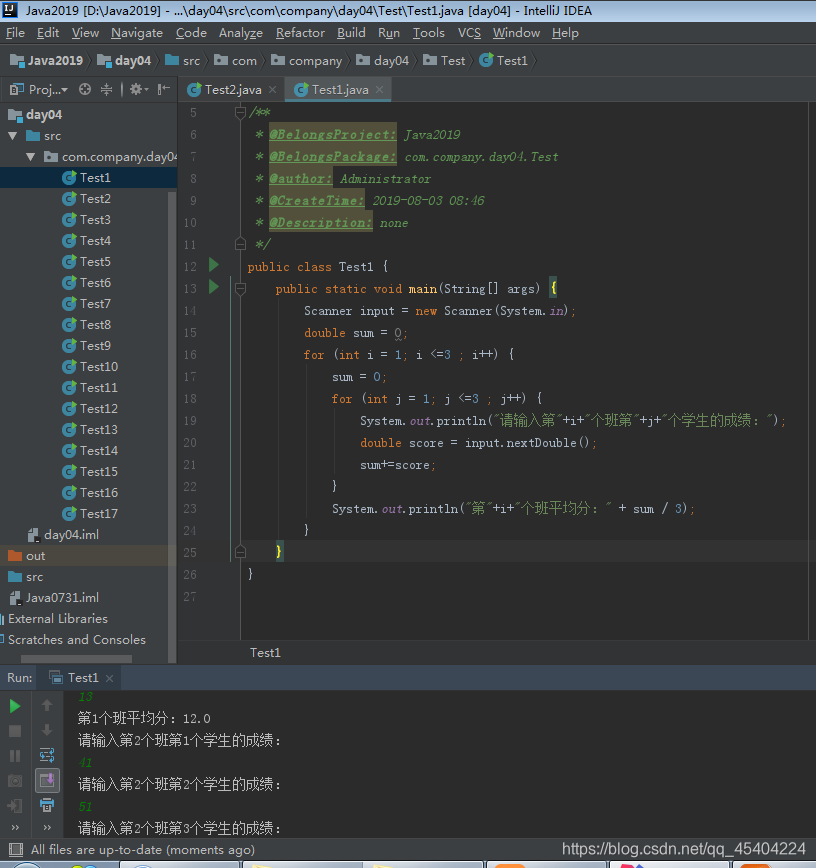The image size is (816, 868).
Task: Switch to the Test2.java editor tab
Action: pos(233,90)
